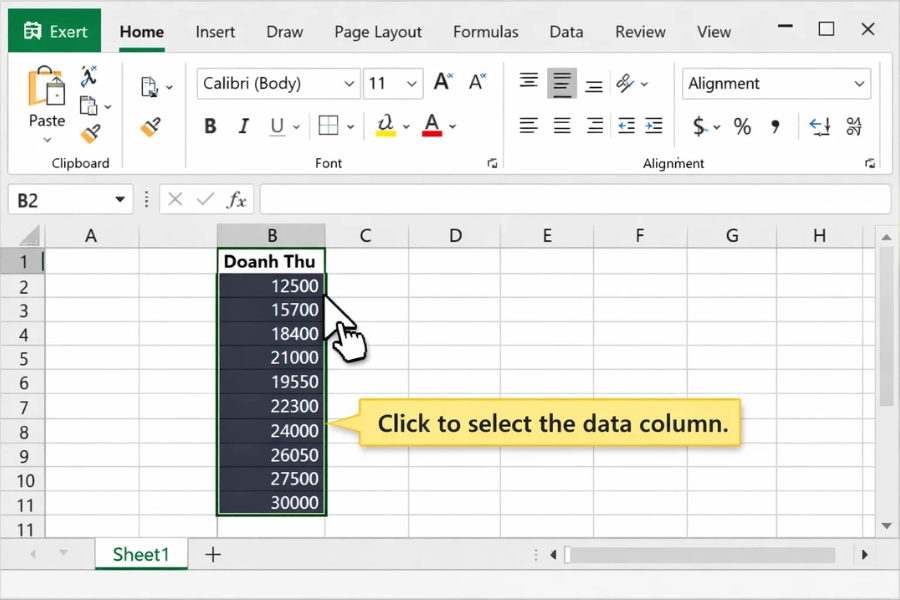Select the Percent number format icon
Viewport: 900px width, 600px height.
pos(742,127)
